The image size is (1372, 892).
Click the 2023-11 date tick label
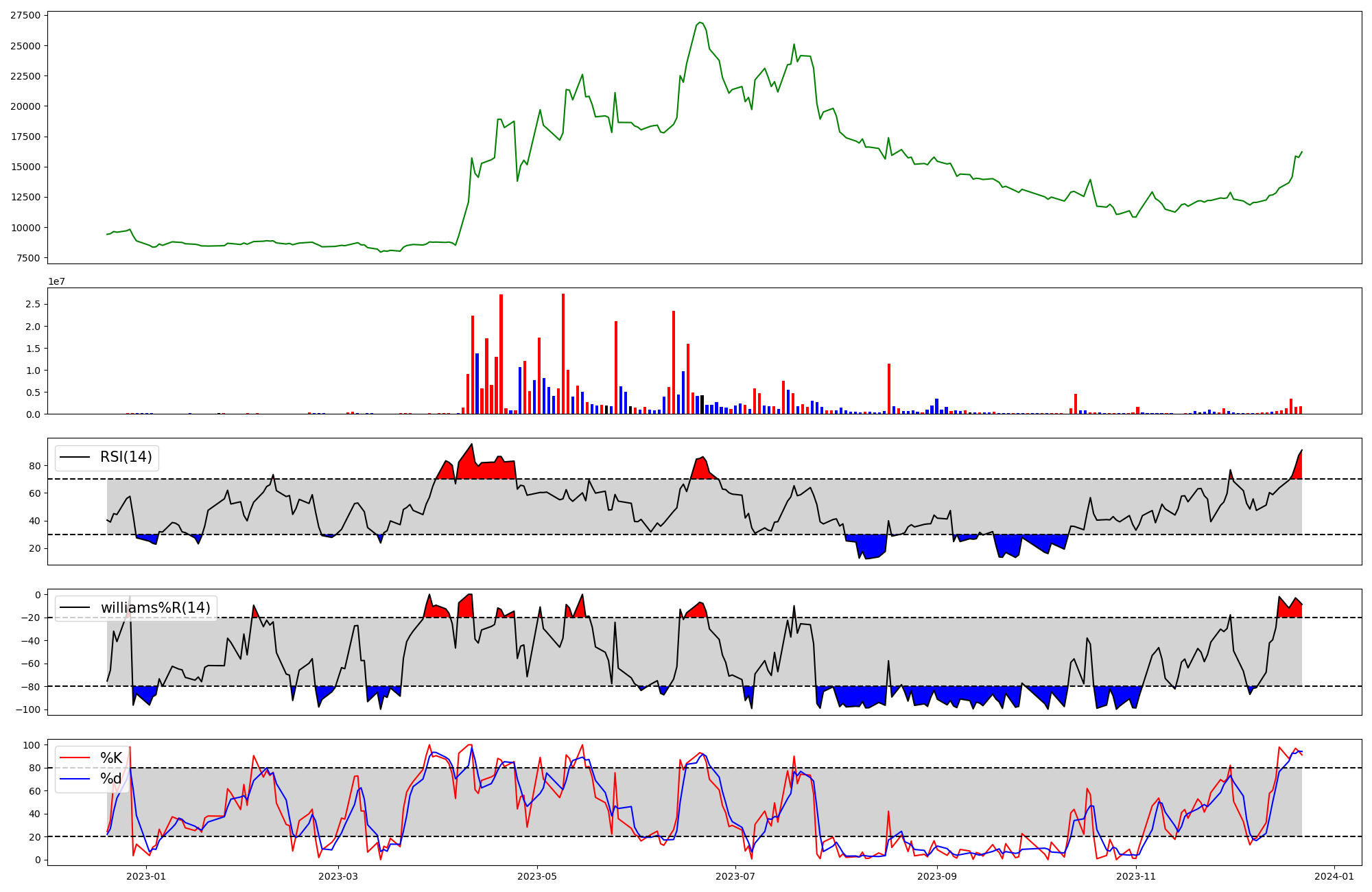click(1136, 876)
